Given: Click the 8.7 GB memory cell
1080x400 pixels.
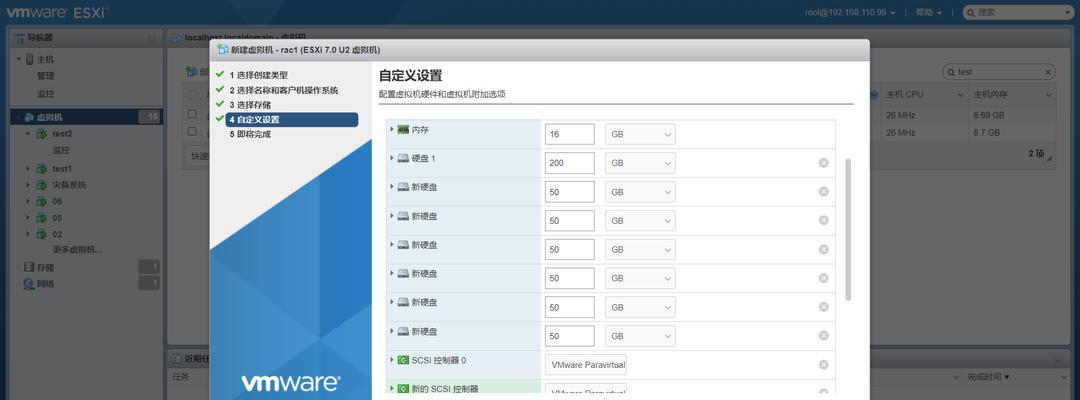Looking at the screenshot, I should coord(986,132).
